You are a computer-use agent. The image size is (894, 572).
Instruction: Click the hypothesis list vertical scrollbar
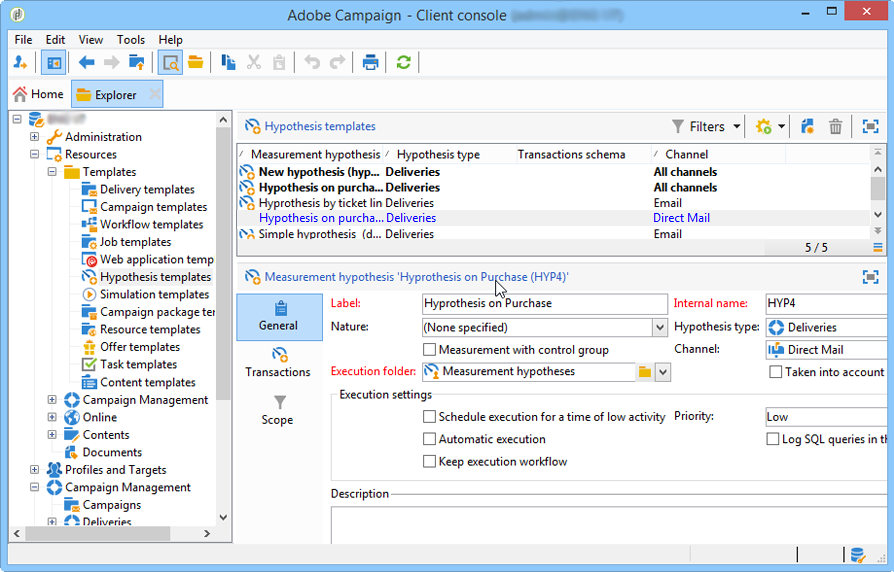pos(877,190)
